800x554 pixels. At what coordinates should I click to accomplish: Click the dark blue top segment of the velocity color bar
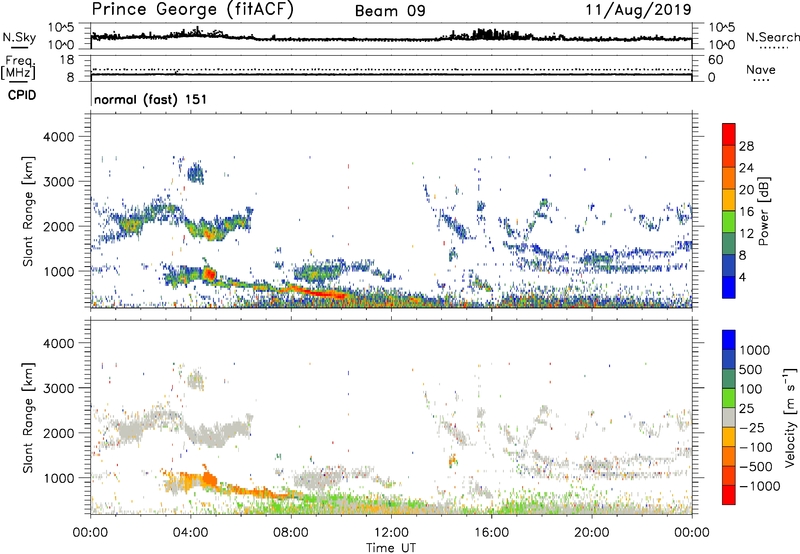coord(729,340)
